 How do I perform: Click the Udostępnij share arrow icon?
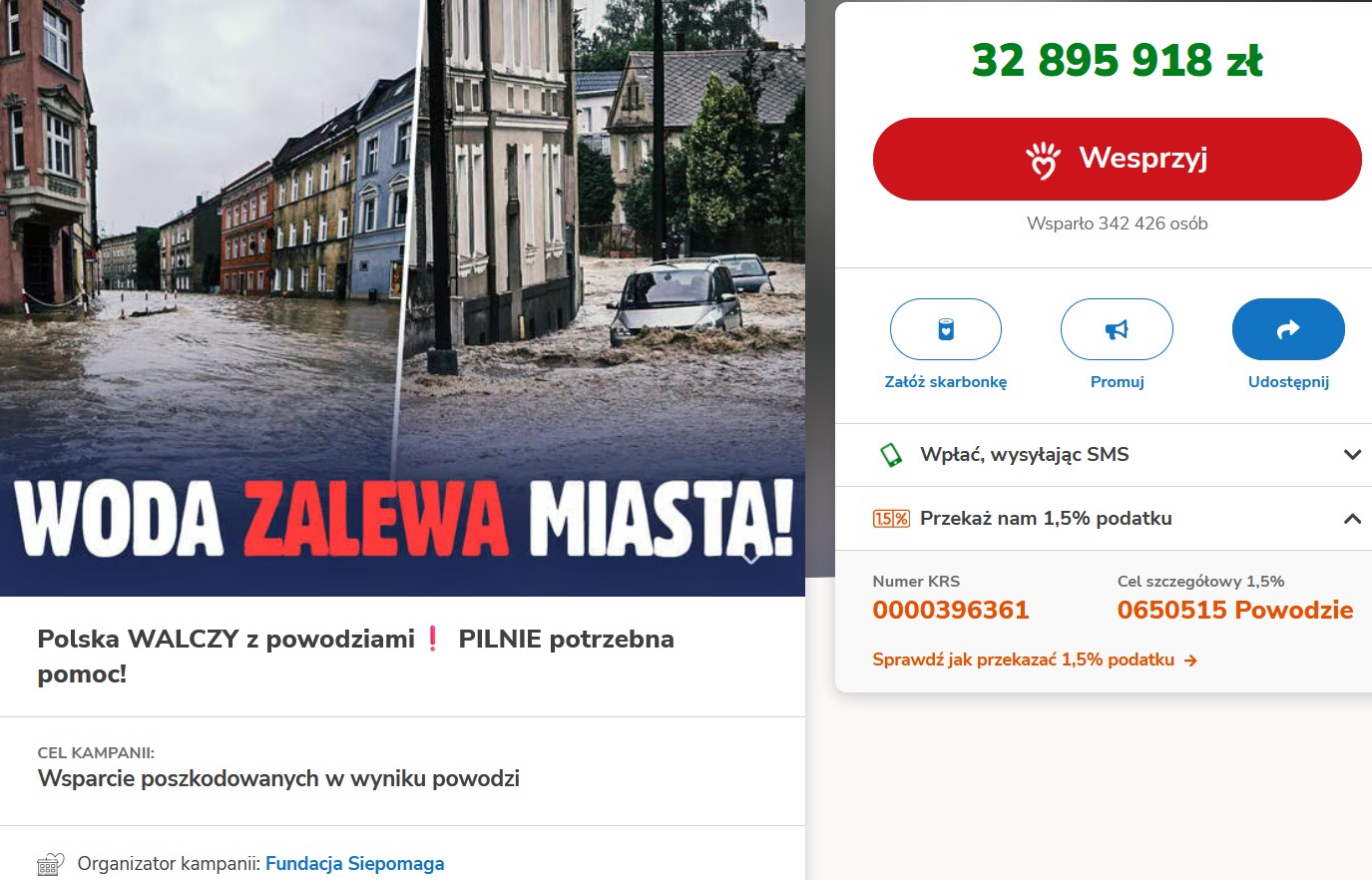click(x=1288, y=329)
